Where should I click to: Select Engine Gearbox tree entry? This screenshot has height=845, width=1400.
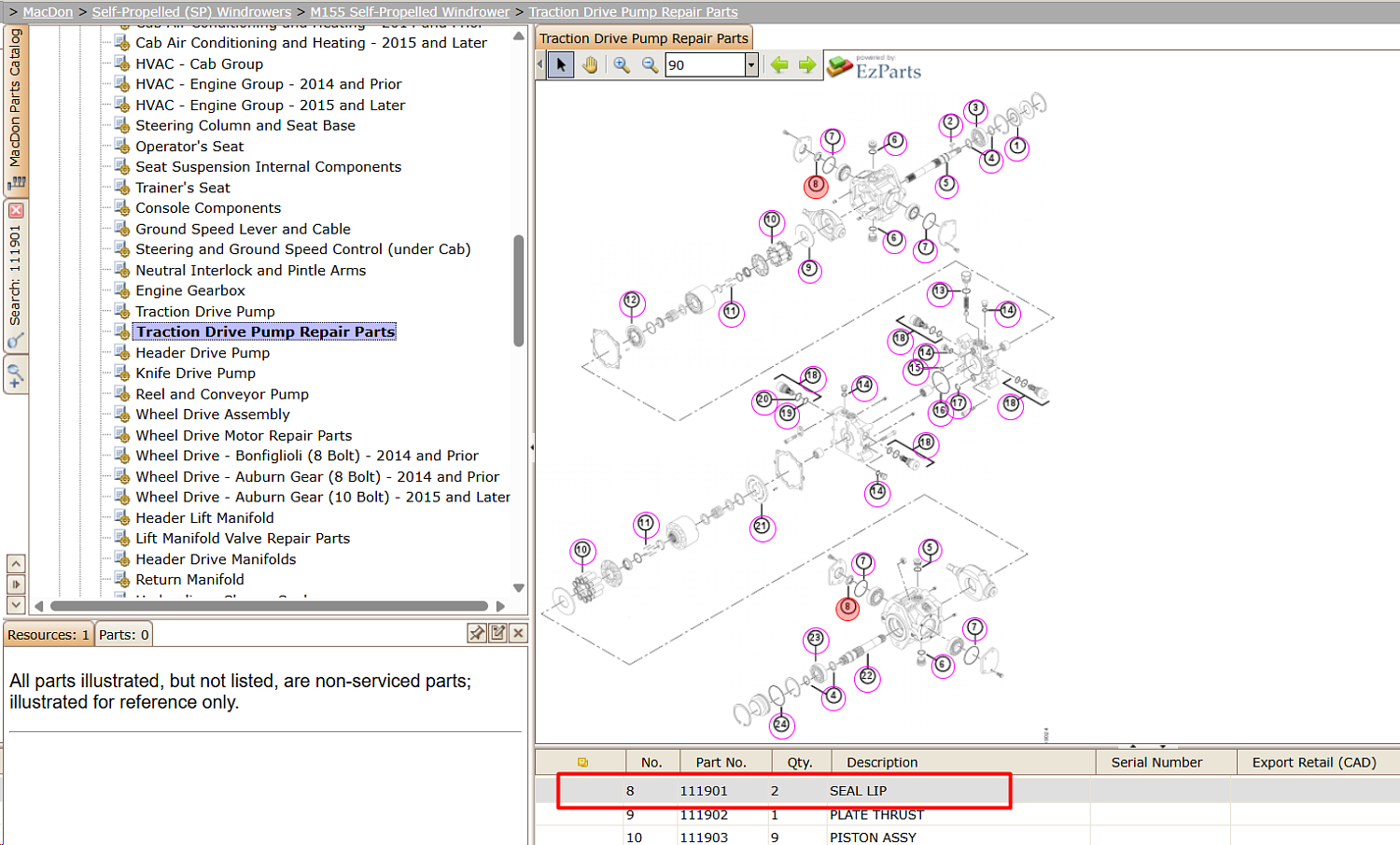tap(190, 290)
